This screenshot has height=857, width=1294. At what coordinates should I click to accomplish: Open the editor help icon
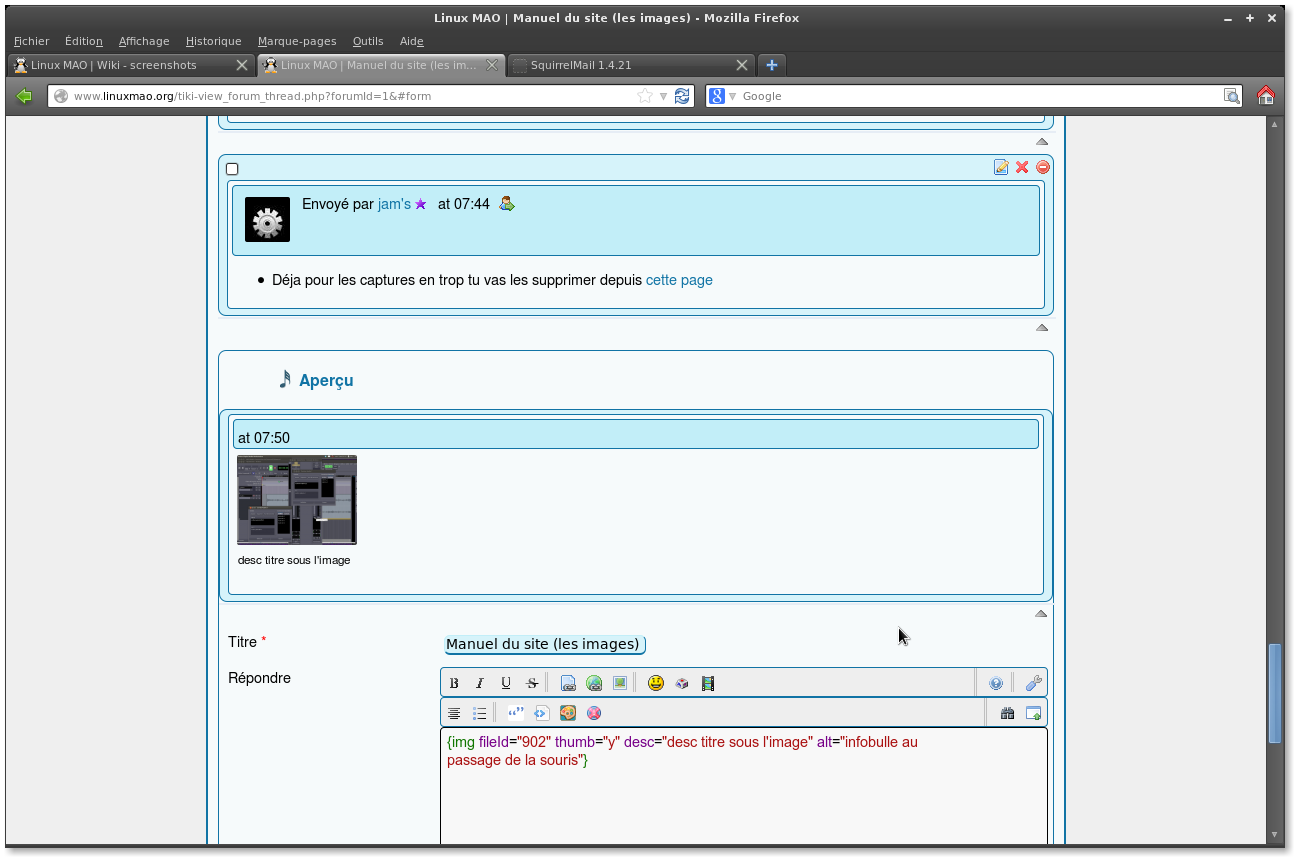tap(996, 683)
